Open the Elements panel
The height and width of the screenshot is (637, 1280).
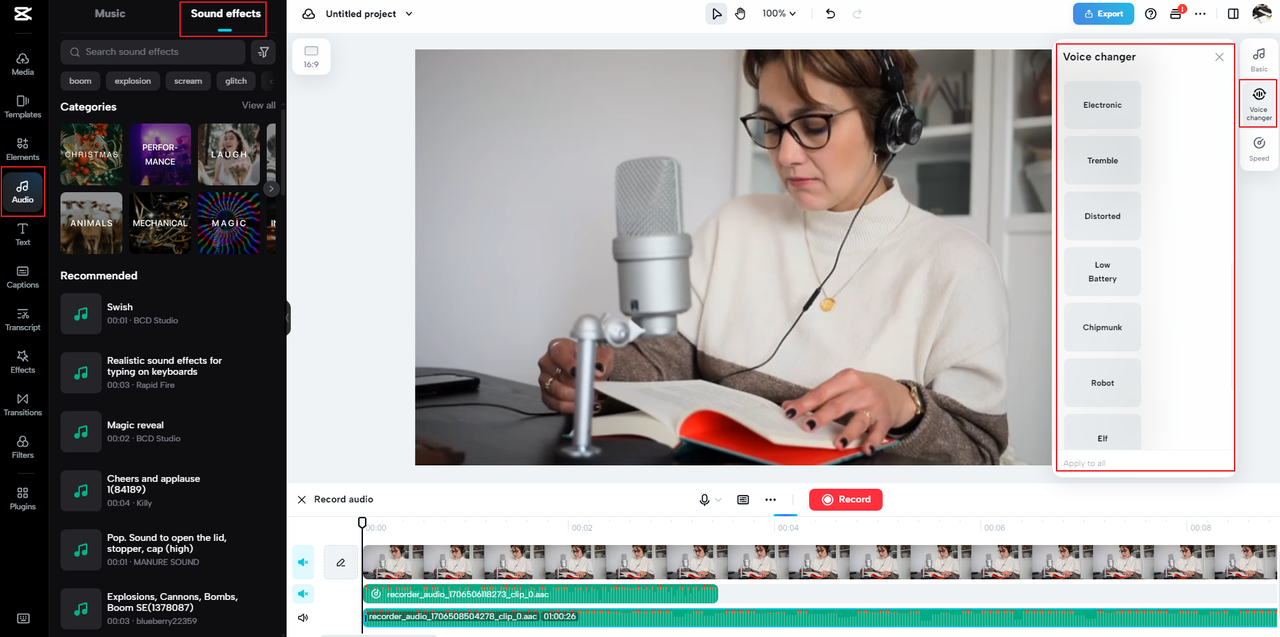click(x=22, y=149)
